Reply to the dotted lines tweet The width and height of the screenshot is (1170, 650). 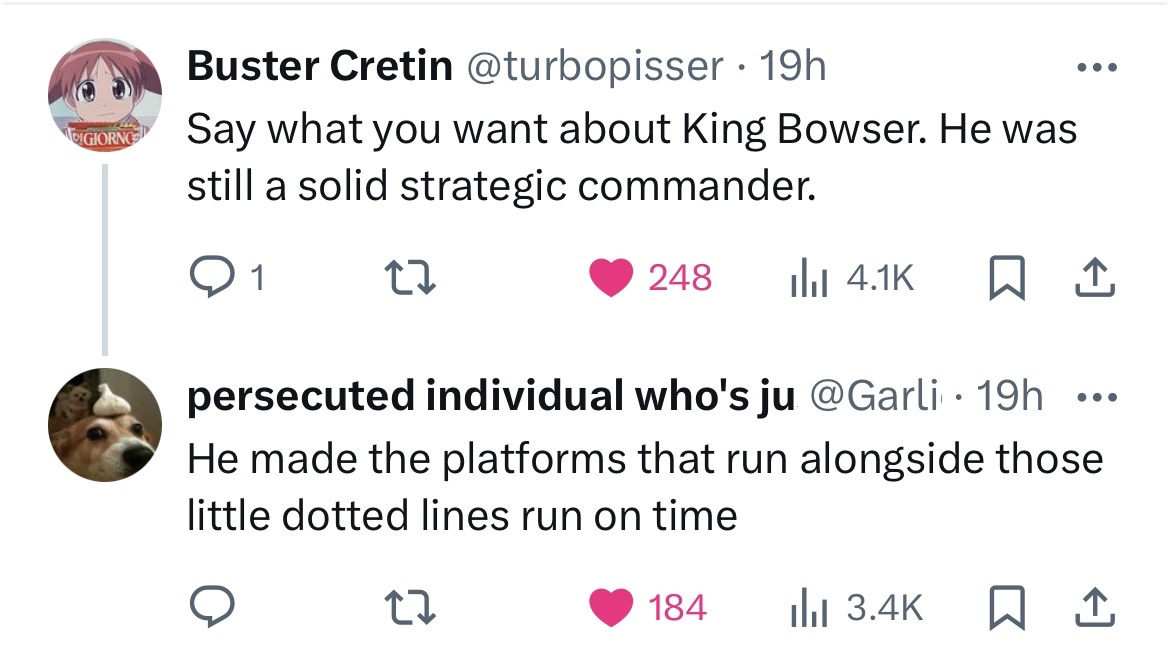(212, 606)
